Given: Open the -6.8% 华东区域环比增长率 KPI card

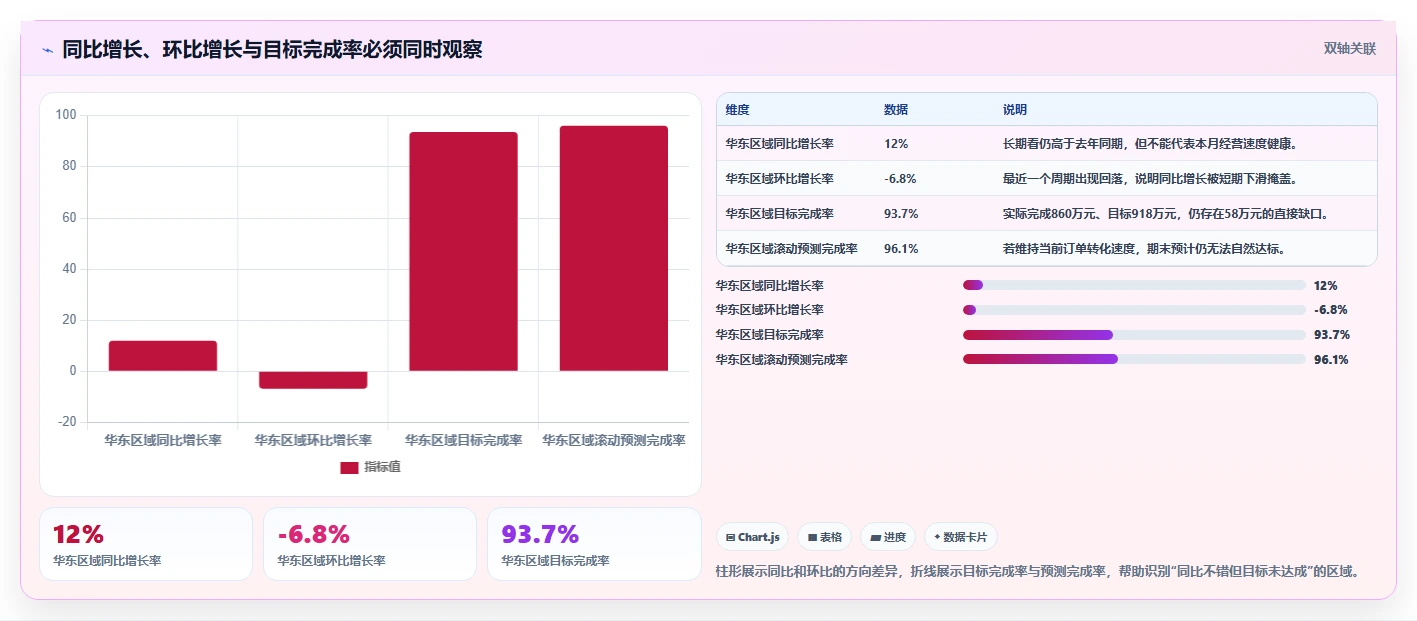Looking at the screenshot, I should (x=370, y=544).
